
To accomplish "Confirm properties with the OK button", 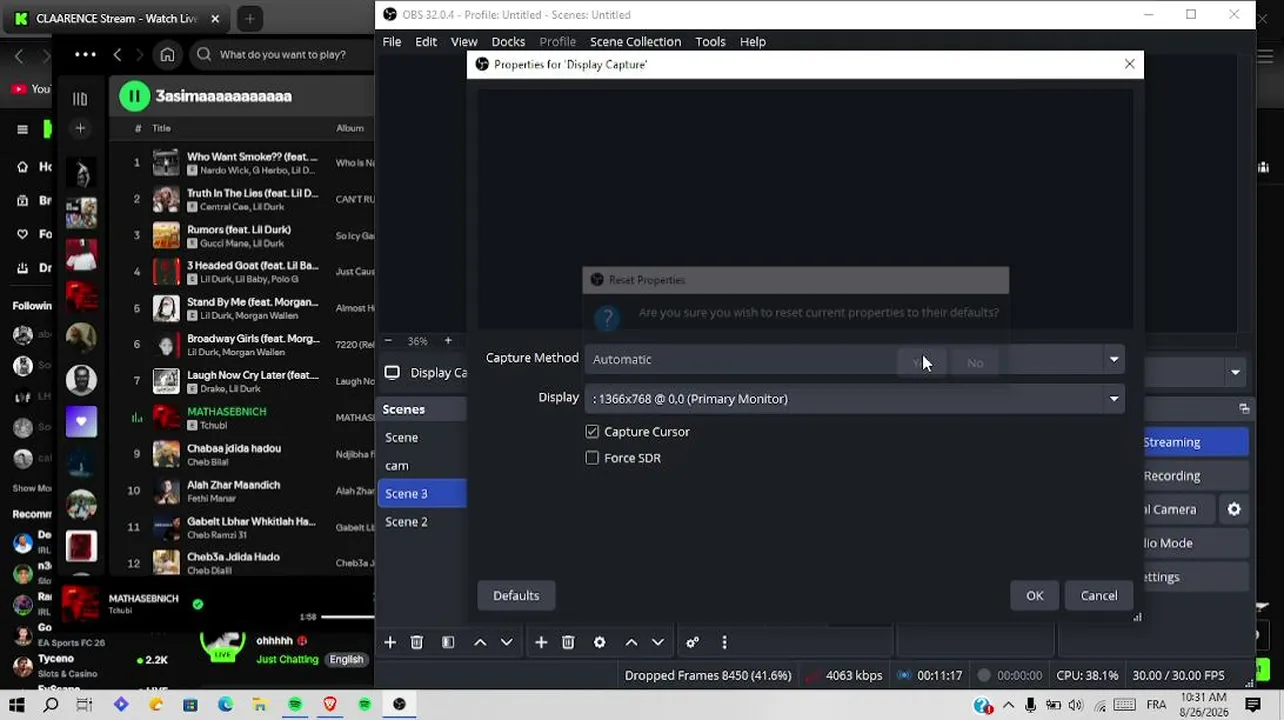I will point(1035,596).
